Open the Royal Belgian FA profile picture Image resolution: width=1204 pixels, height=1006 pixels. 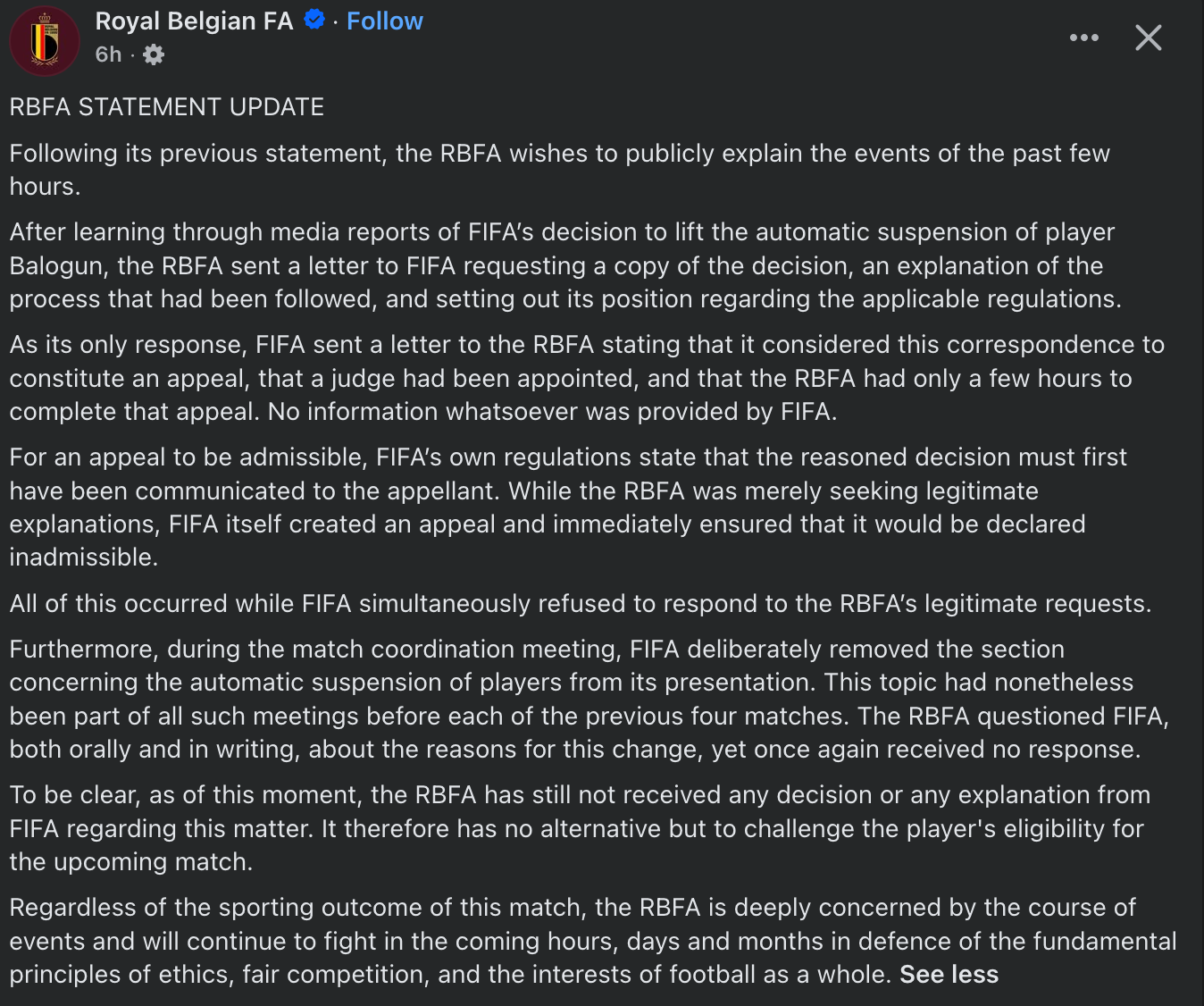tap(45, 41)
